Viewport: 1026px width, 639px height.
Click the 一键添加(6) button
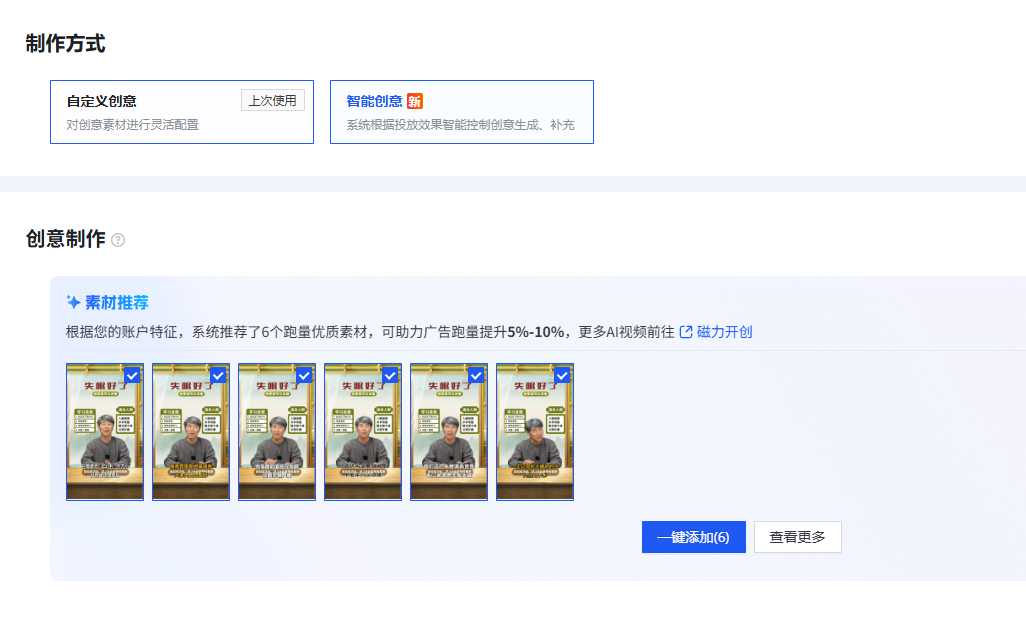(x=693, y=536)
